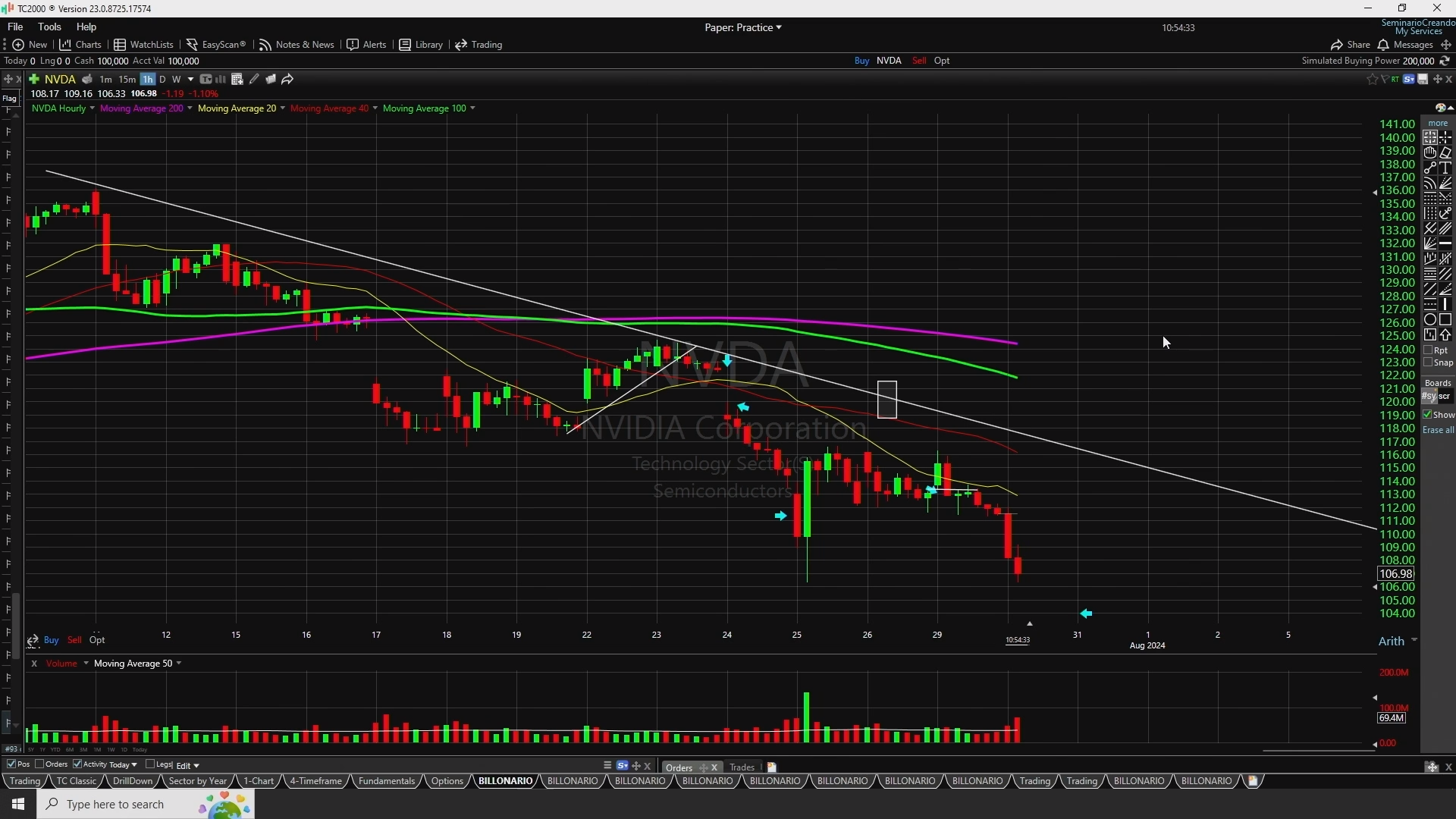Select the rectangle drawing tool

(1445, 319)
